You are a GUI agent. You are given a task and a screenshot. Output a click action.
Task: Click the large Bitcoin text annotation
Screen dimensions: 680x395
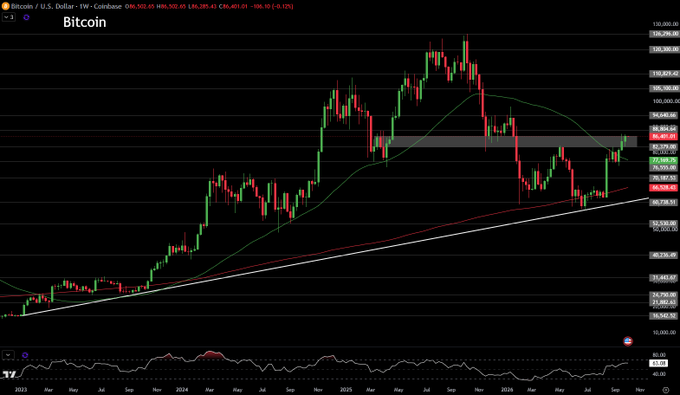pyautogui.click(x=85, y=23)
